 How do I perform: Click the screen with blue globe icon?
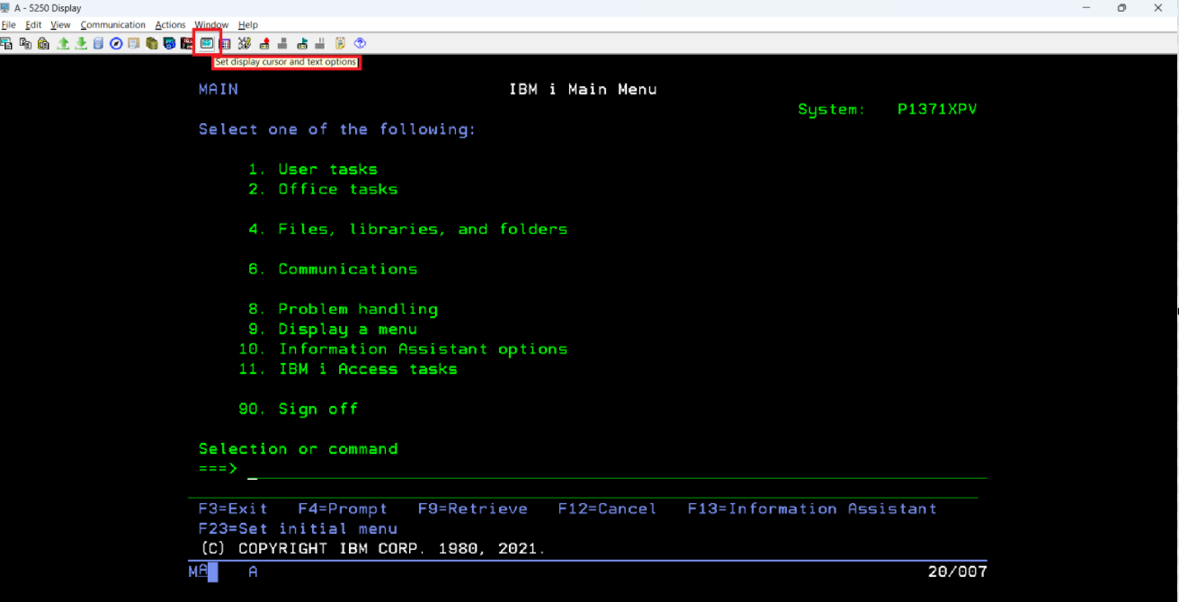(169, 44)
